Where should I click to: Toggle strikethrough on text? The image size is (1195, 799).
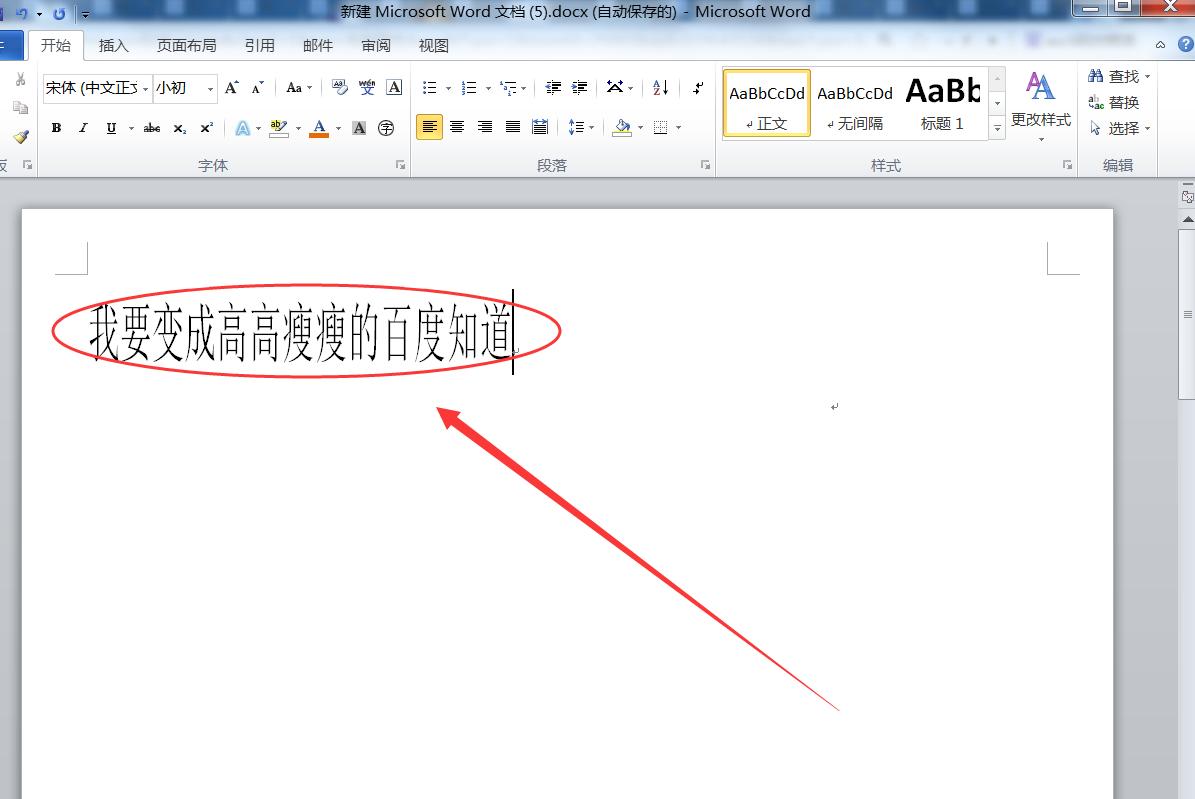152,128
